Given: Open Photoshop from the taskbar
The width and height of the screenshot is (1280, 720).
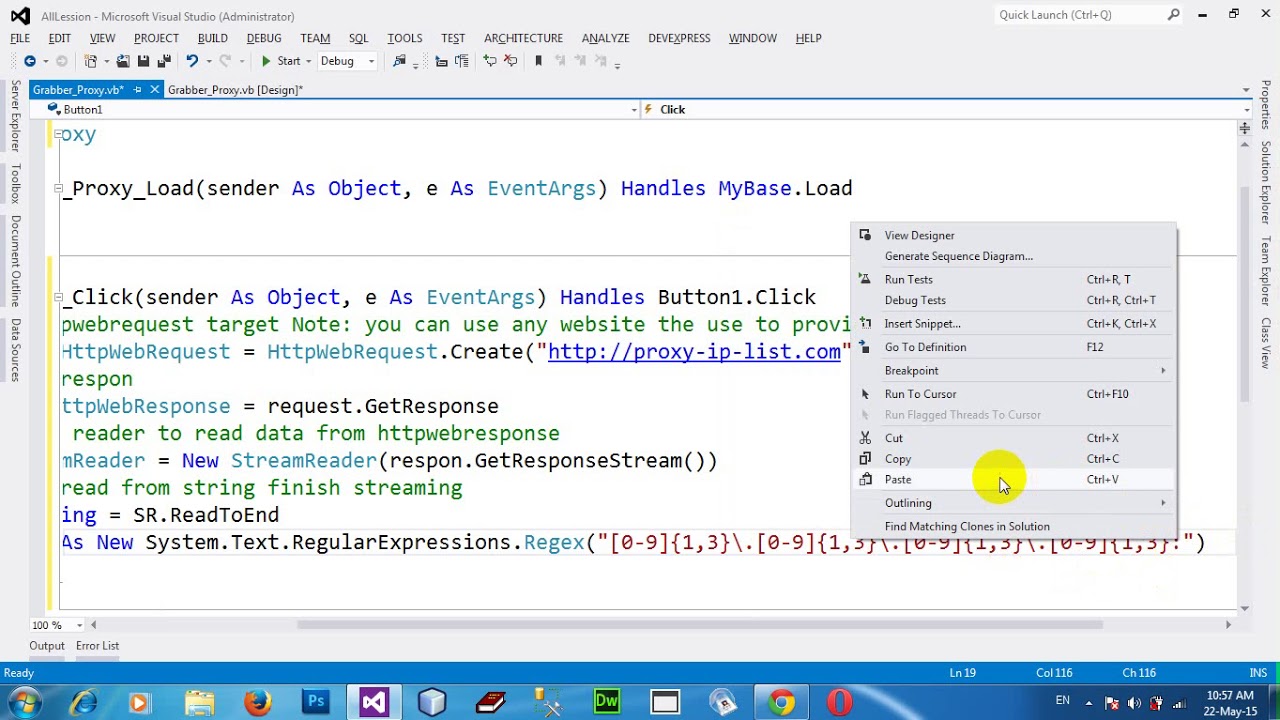Looking at the screenshot, I should click(x=316, y=702).
